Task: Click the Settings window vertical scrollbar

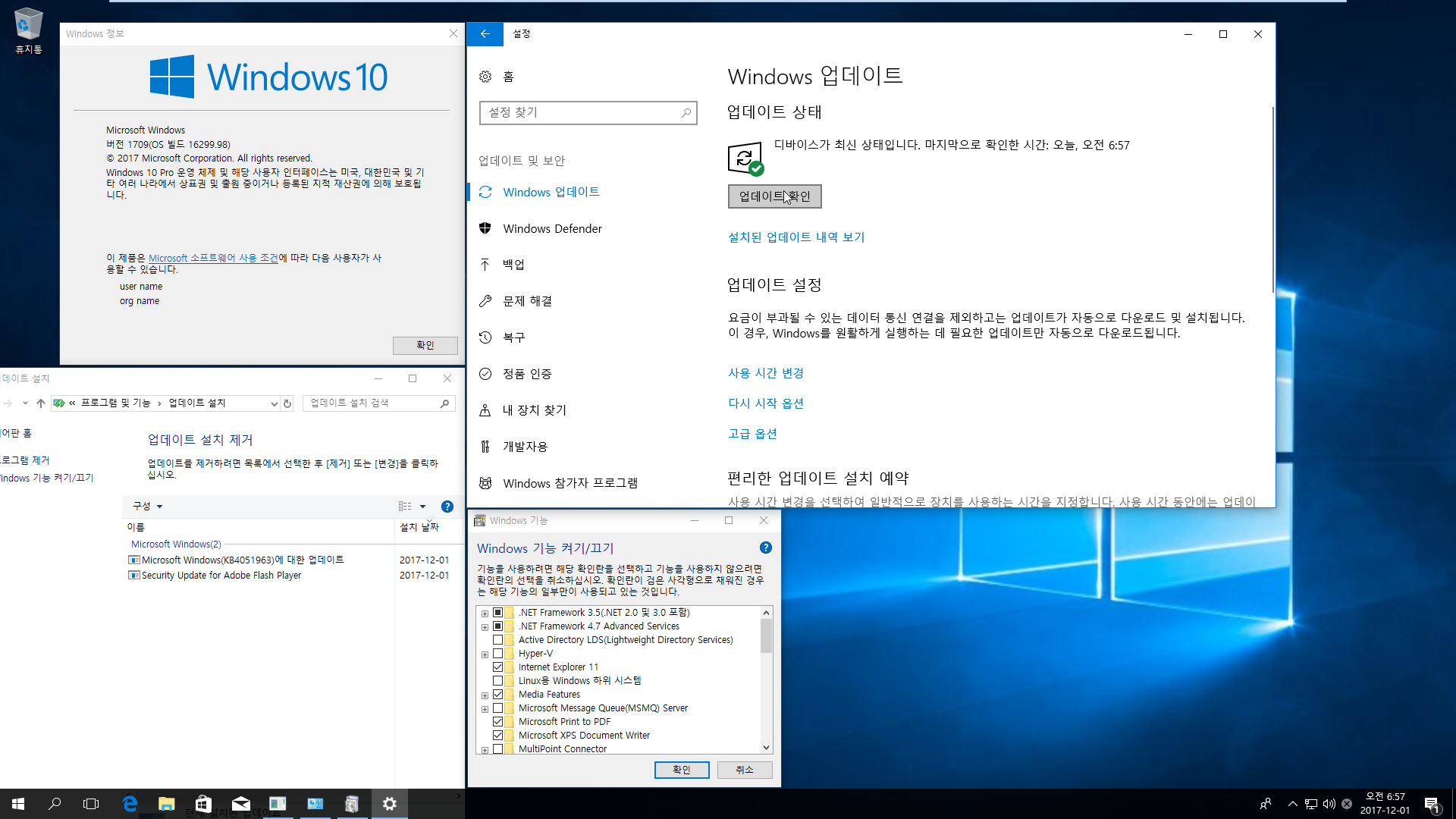Action: tap(1272, 200)
